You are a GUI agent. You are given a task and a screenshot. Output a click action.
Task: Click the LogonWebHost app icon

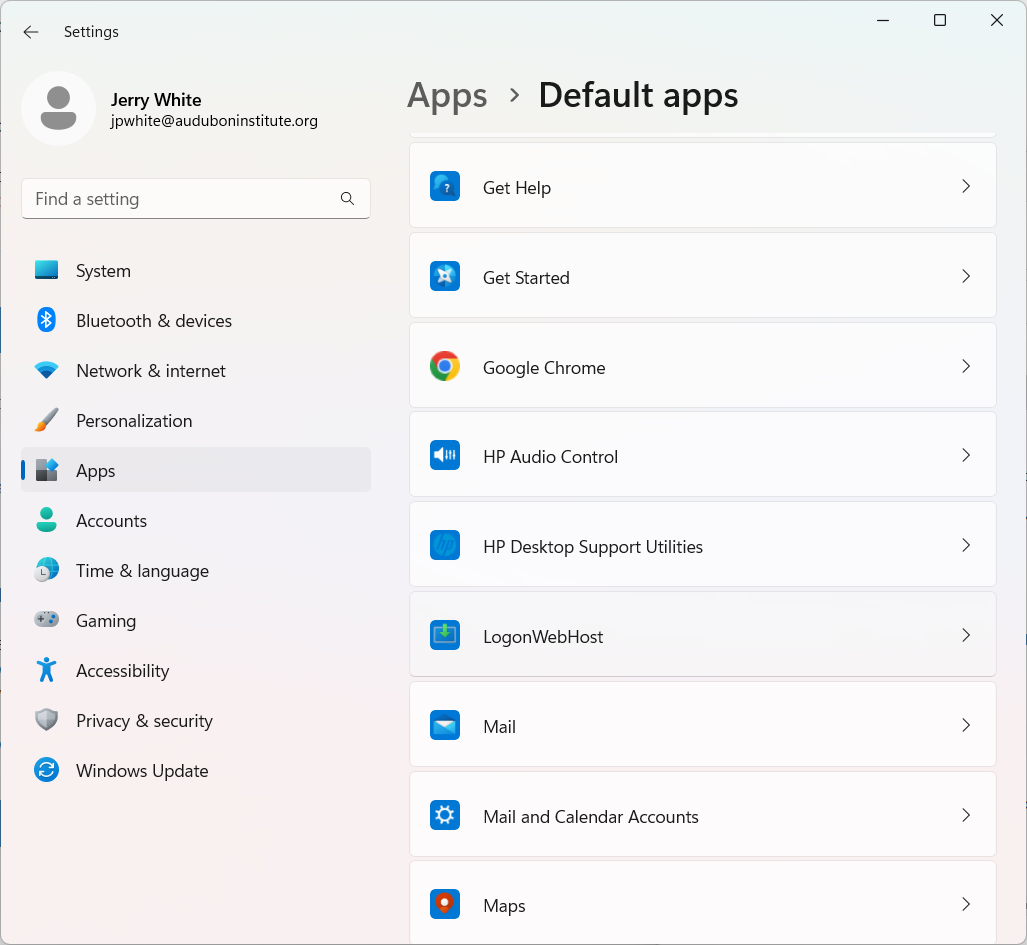445,635
